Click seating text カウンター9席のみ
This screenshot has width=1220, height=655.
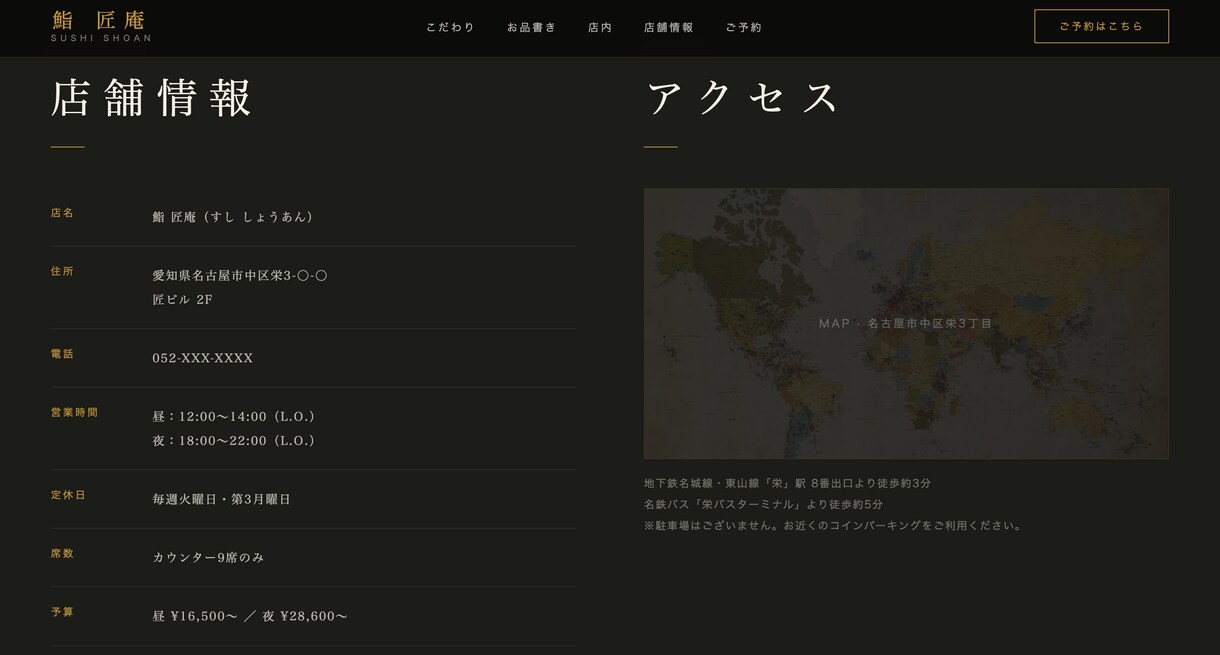tap(208, 557)
